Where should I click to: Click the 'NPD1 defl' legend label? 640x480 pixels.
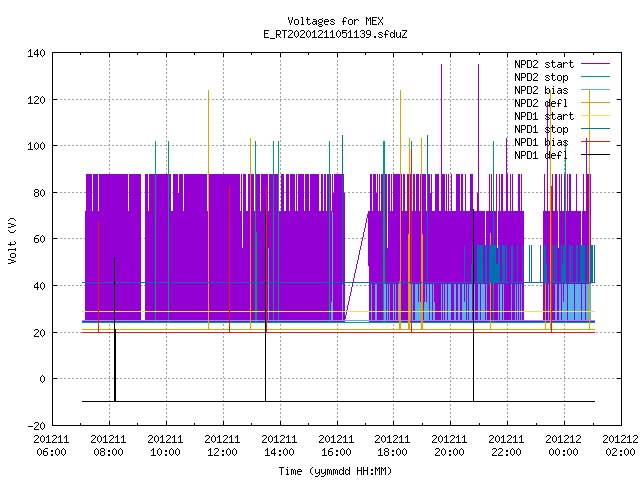[541, 156]
